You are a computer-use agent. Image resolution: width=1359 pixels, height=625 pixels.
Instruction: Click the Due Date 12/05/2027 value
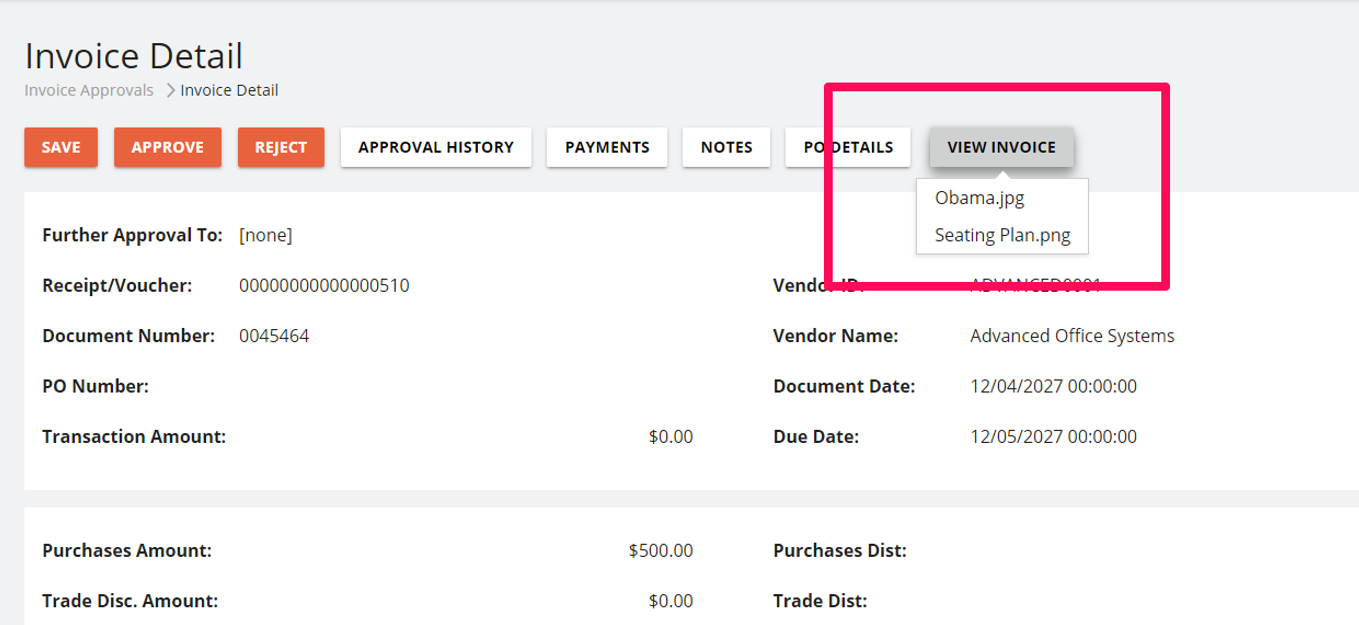coord(1053,436)
